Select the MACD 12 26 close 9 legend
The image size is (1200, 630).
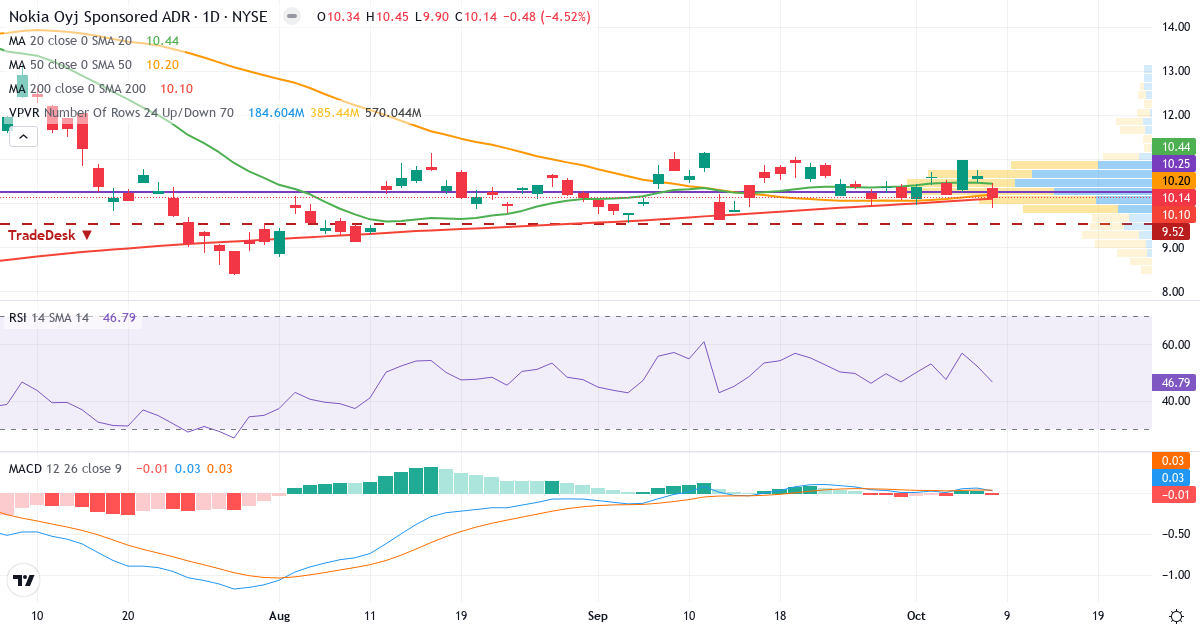(x=65, y=468)
